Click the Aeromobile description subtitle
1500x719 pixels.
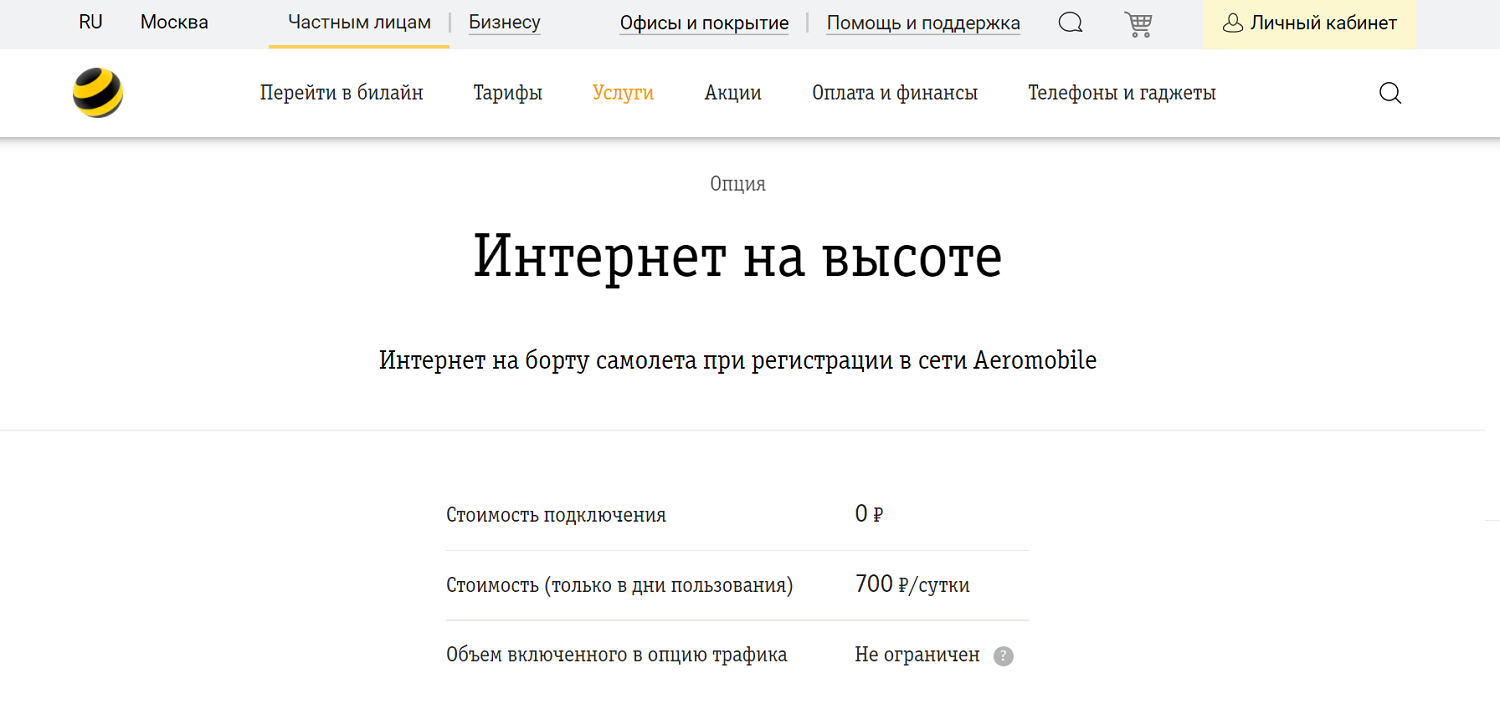[x=738, y=361]
